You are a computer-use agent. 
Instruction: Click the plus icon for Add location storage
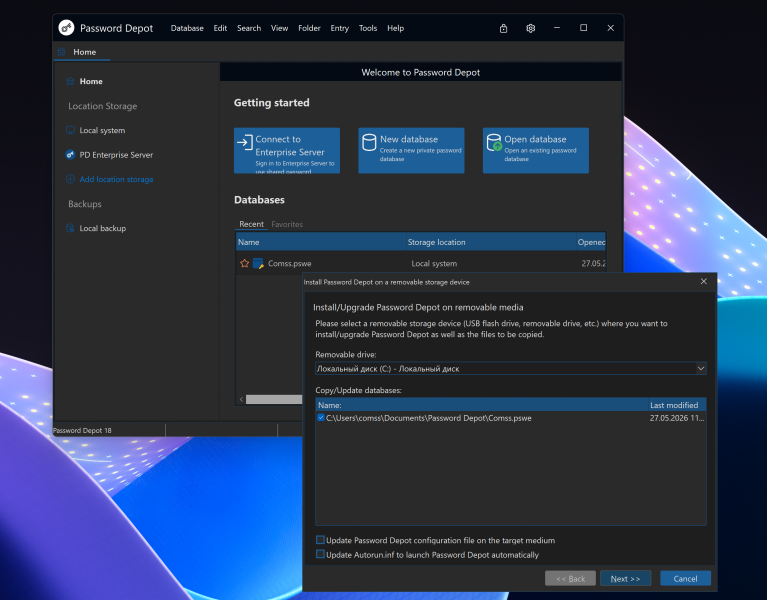click(70, 179)
